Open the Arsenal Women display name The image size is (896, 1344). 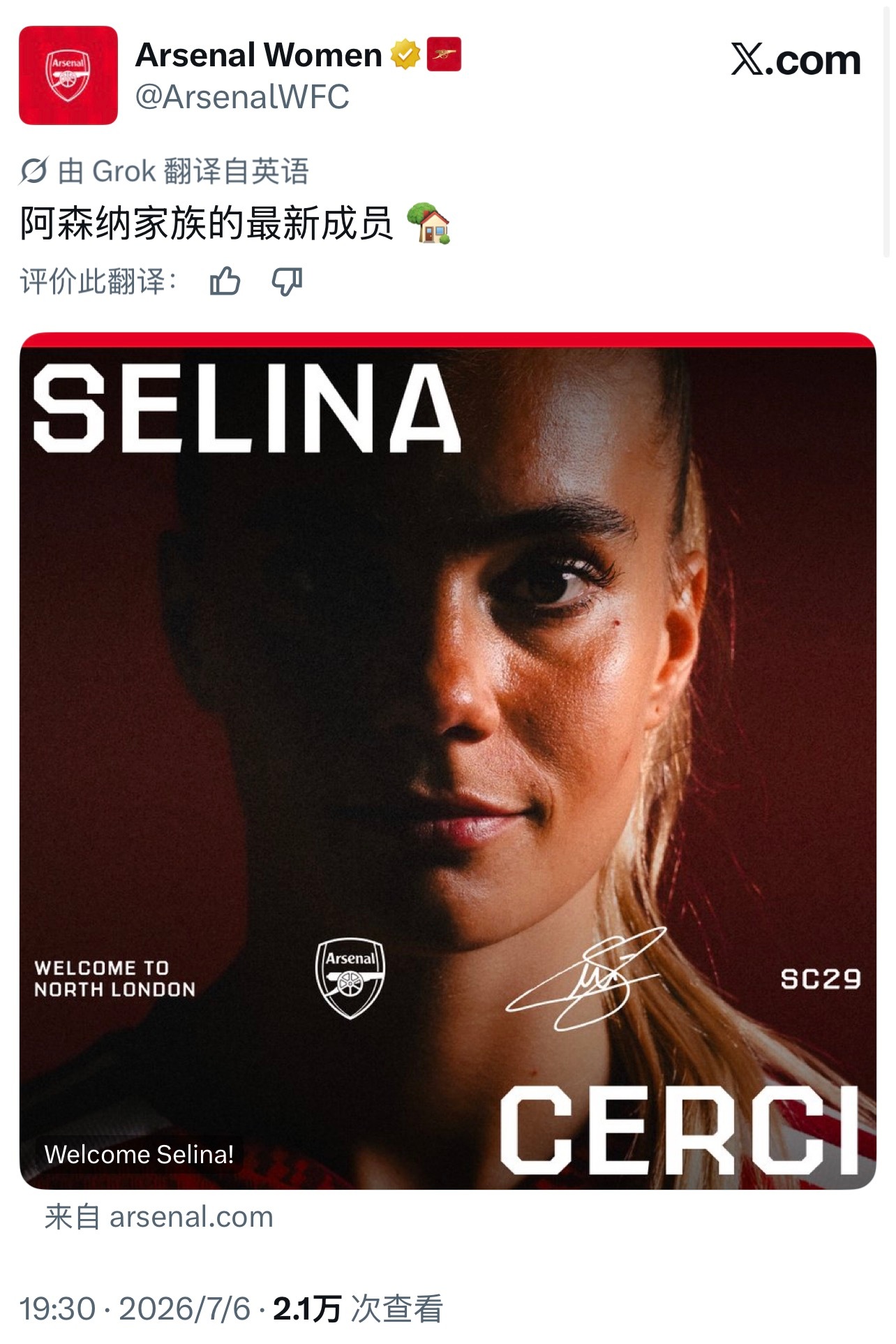[x=258, y=55]
